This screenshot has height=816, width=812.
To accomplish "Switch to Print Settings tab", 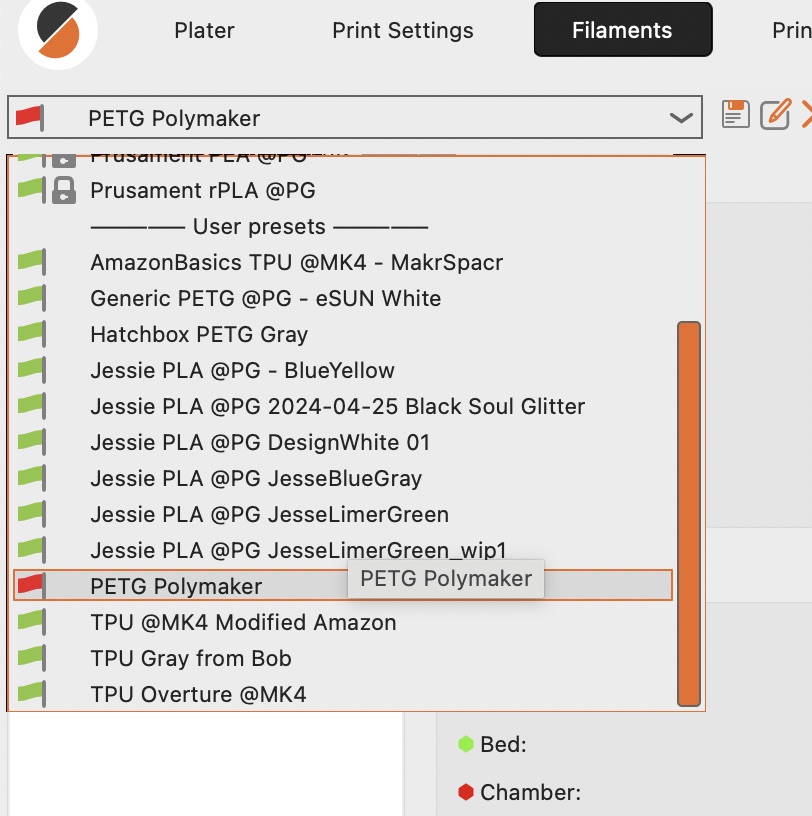I will (x=403, y=30).
